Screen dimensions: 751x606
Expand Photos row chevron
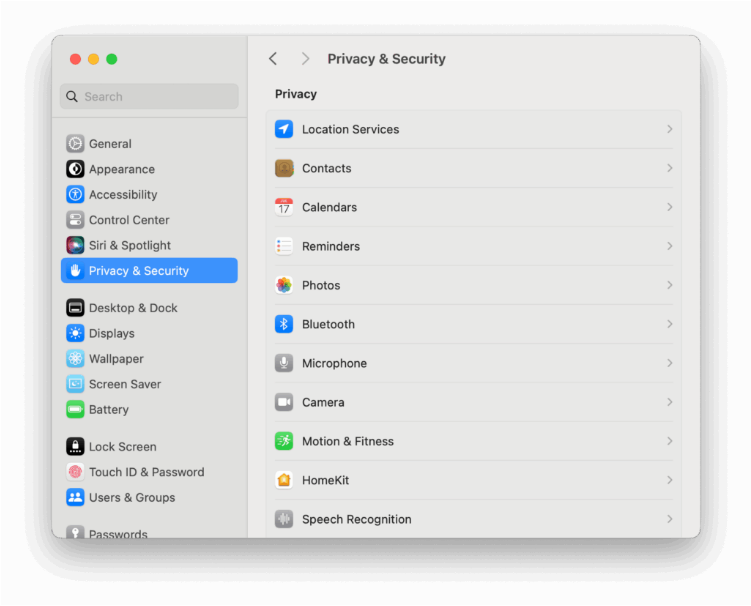click(x=670, y=286)
